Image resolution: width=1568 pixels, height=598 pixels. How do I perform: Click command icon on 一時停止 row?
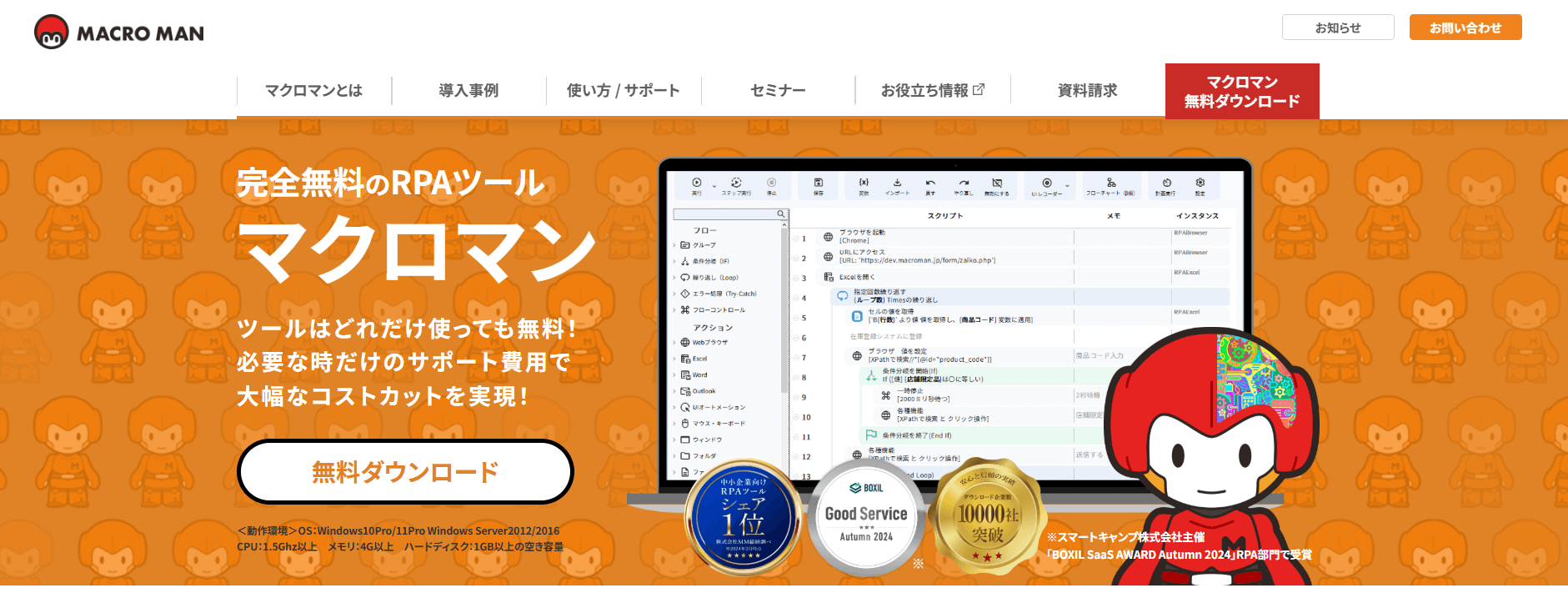885,395
